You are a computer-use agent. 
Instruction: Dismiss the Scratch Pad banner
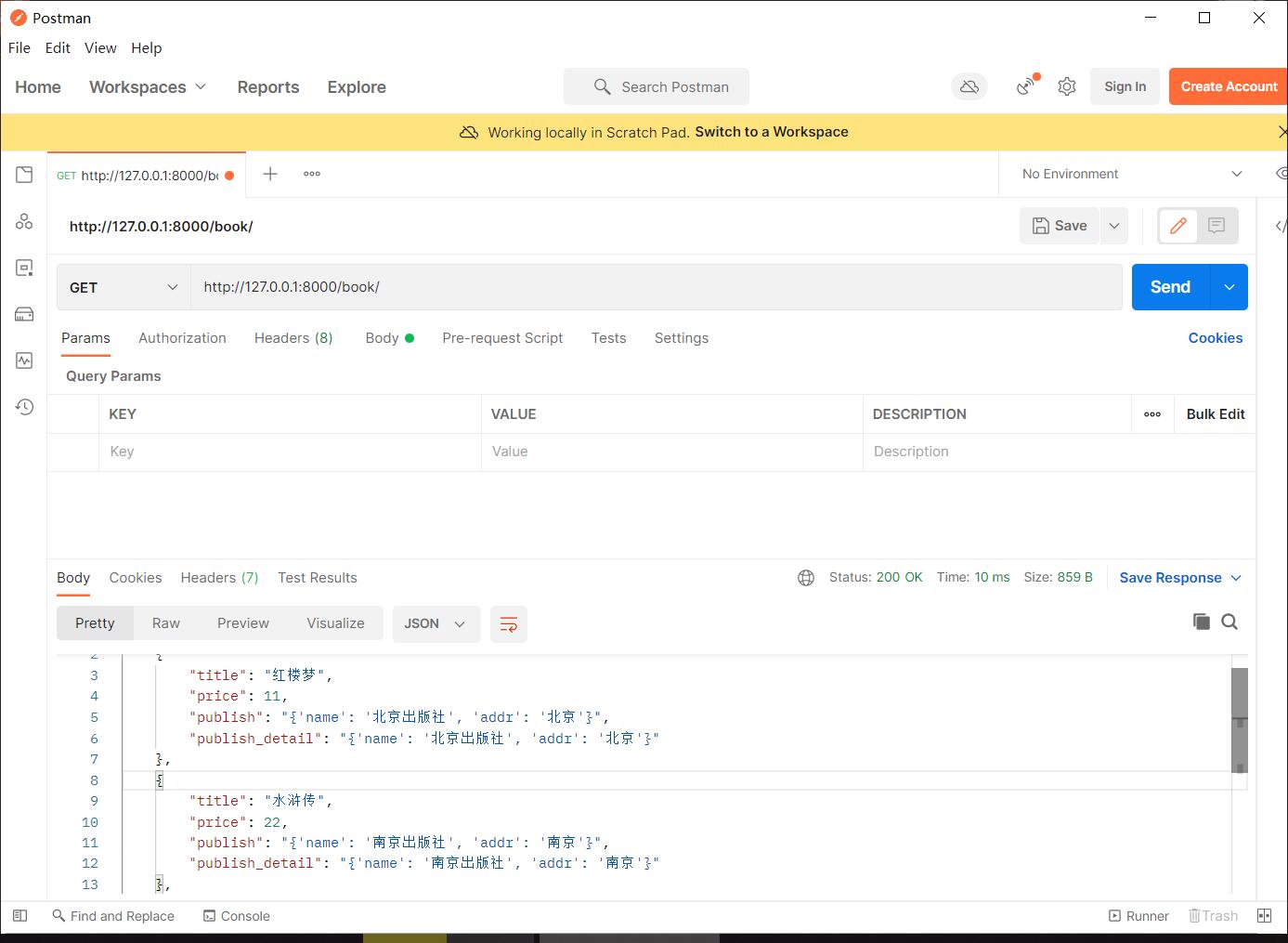1282,132
